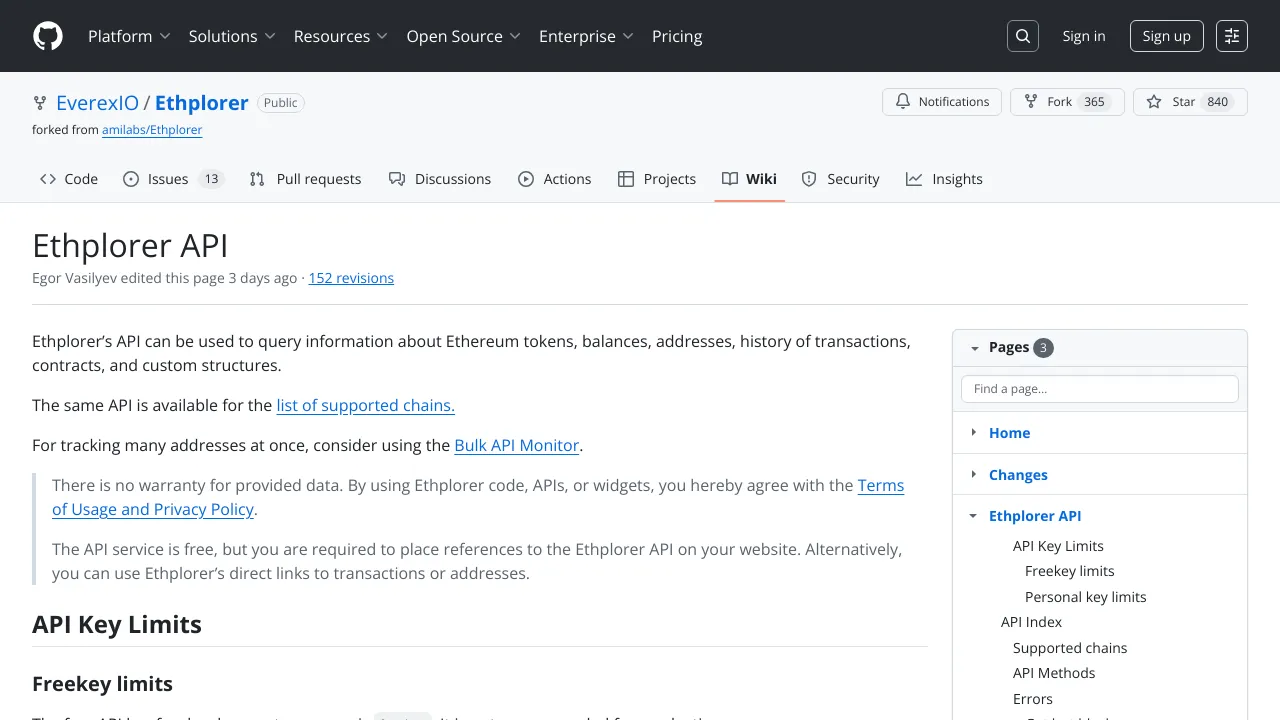This screenshot has height=720, width=1280.
Task: Open the Open Source dropdown menu
Action: (x=464, y=36)
